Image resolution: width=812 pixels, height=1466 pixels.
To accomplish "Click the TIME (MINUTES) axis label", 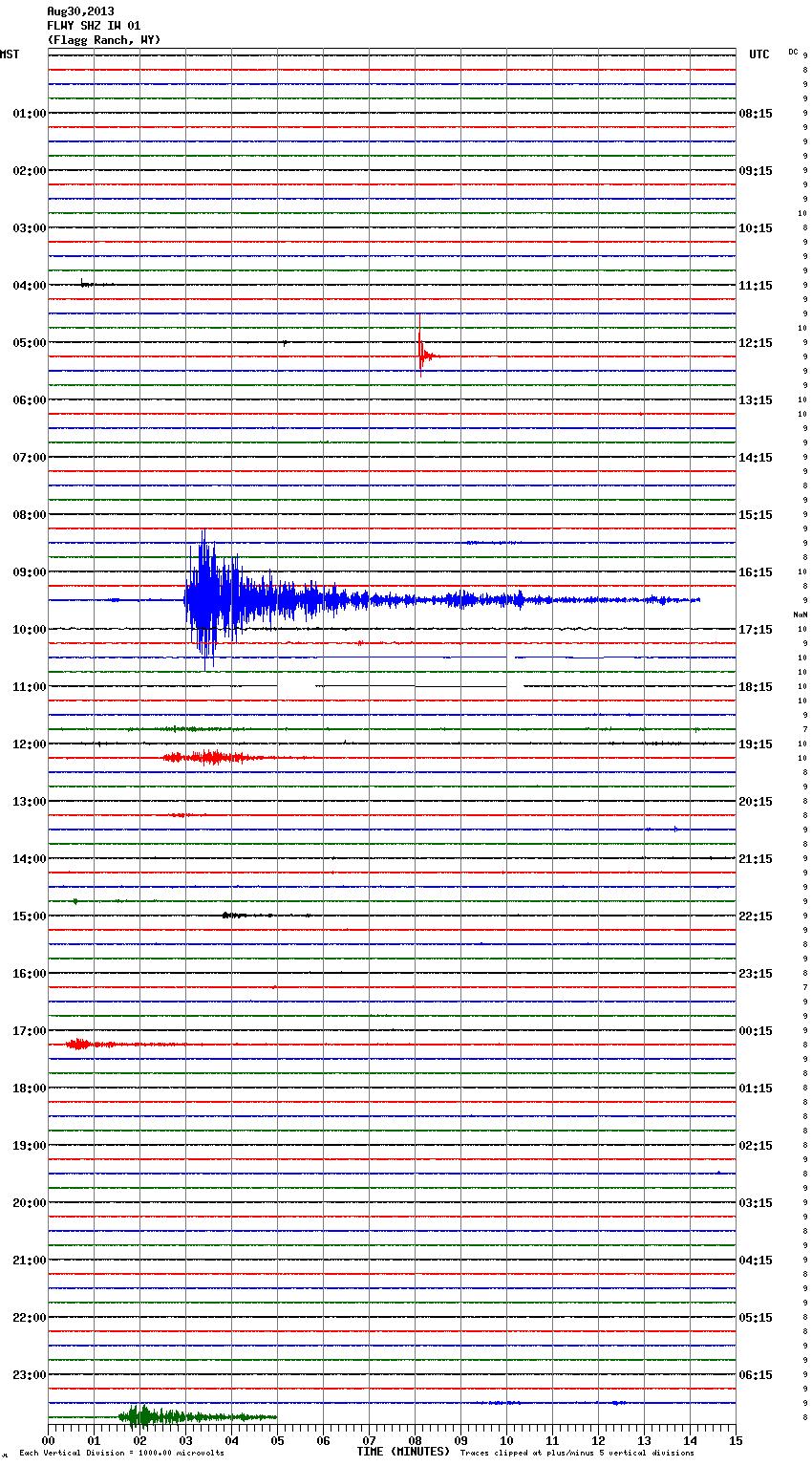I will [403, 1452].
